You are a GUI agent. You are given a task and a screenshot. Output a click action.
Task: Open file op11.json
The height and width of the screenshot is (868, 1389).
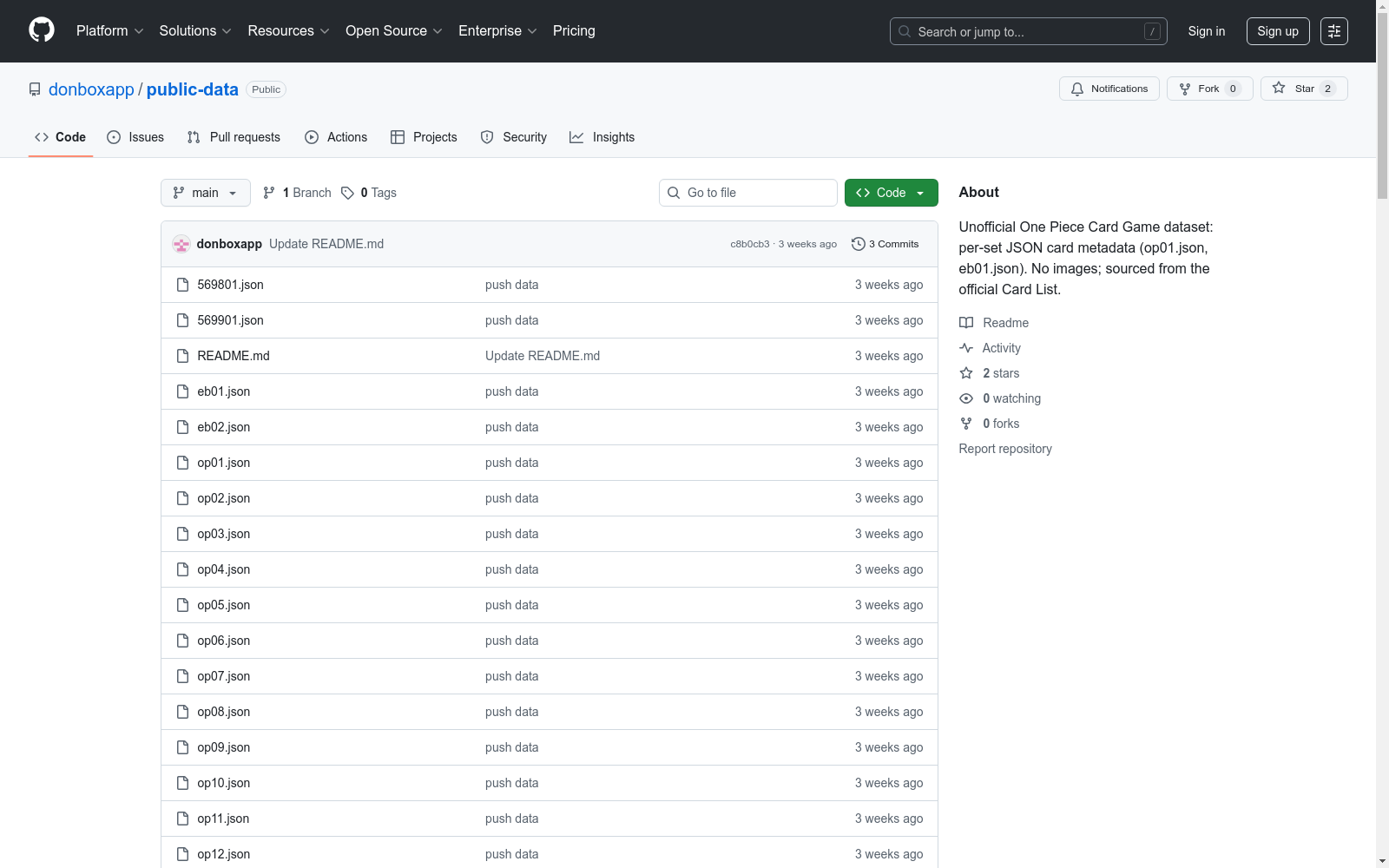click(x=223, y=819)
